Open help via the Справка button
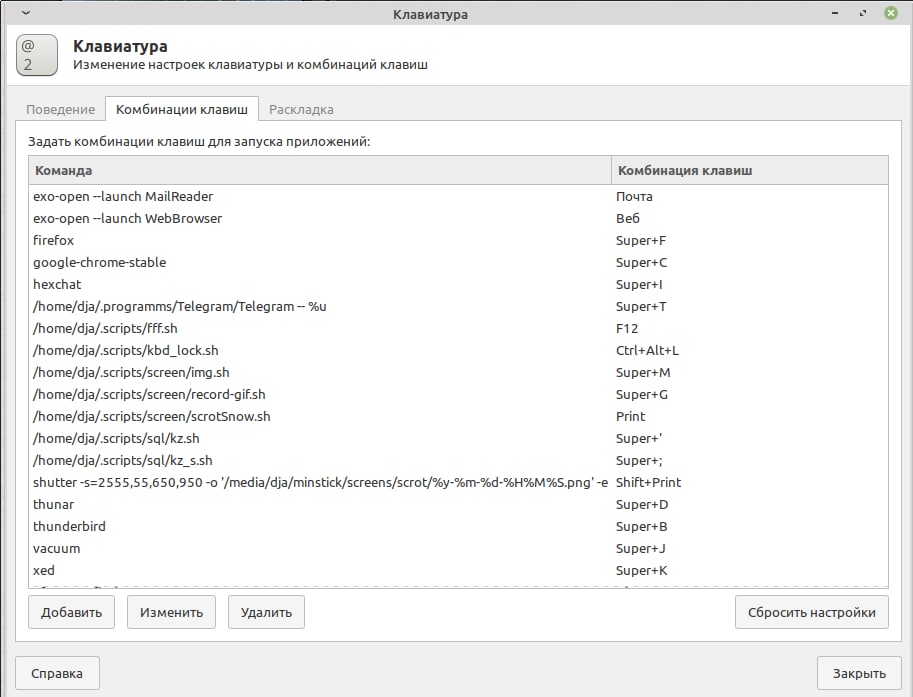This screenshot has height=697, width=913. (x=57, y=673)
